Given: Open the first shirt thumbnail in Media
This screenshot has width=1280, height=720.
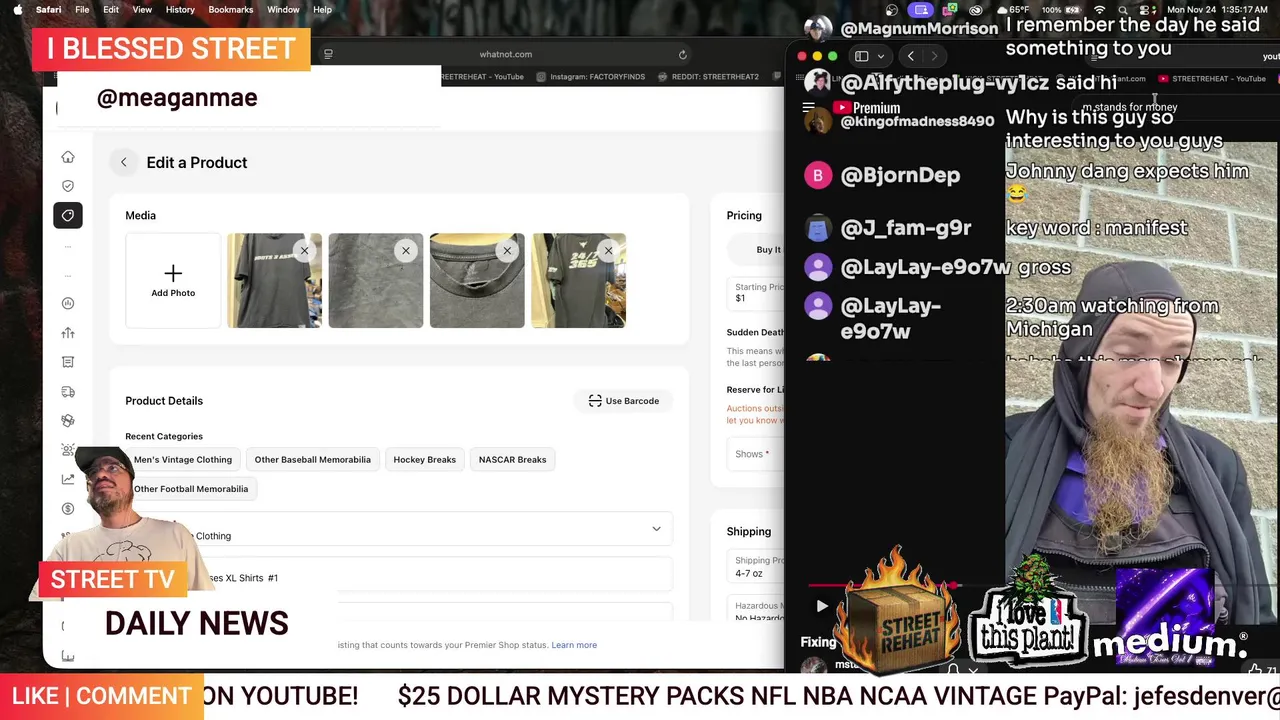Looking at the screenshot, I should 274,281.
